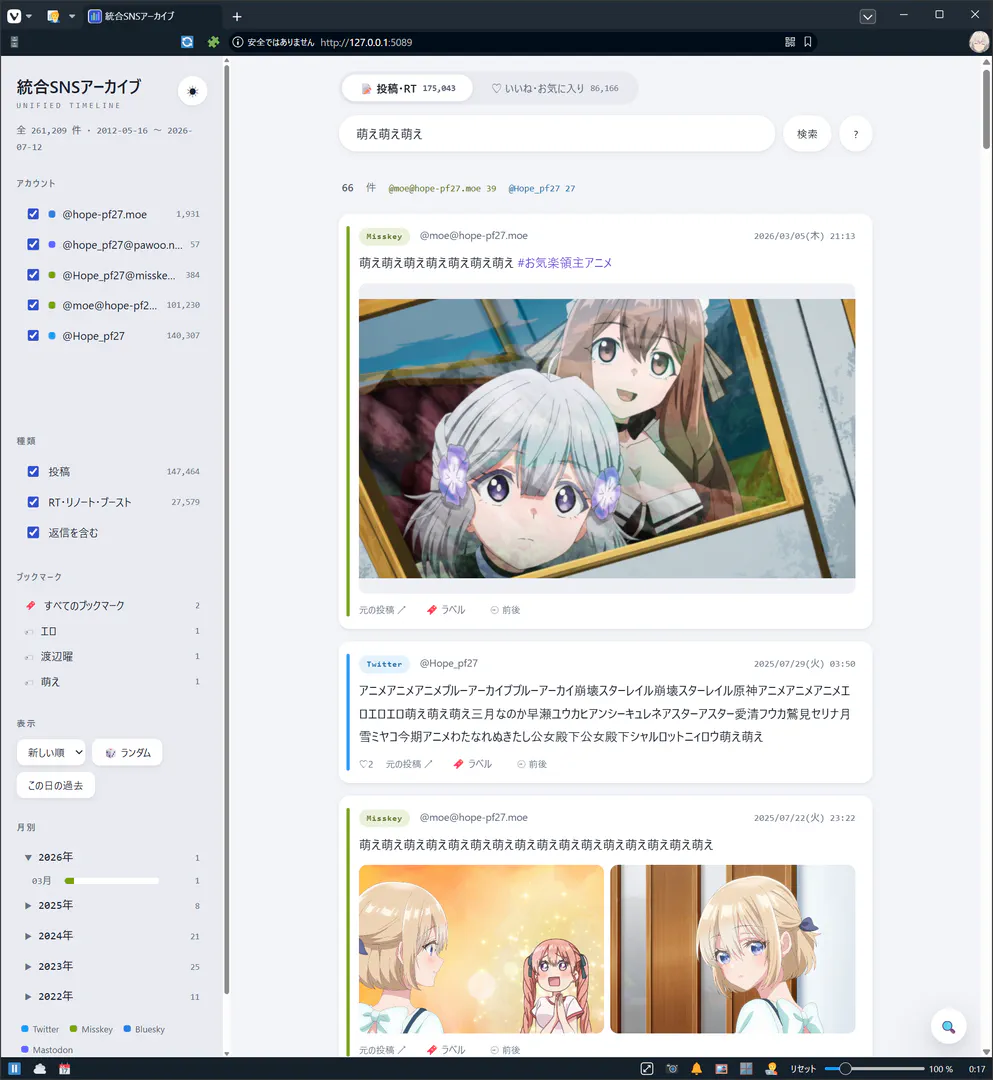
Task: Open image of blonde girl by door
Action: point(733,948)
